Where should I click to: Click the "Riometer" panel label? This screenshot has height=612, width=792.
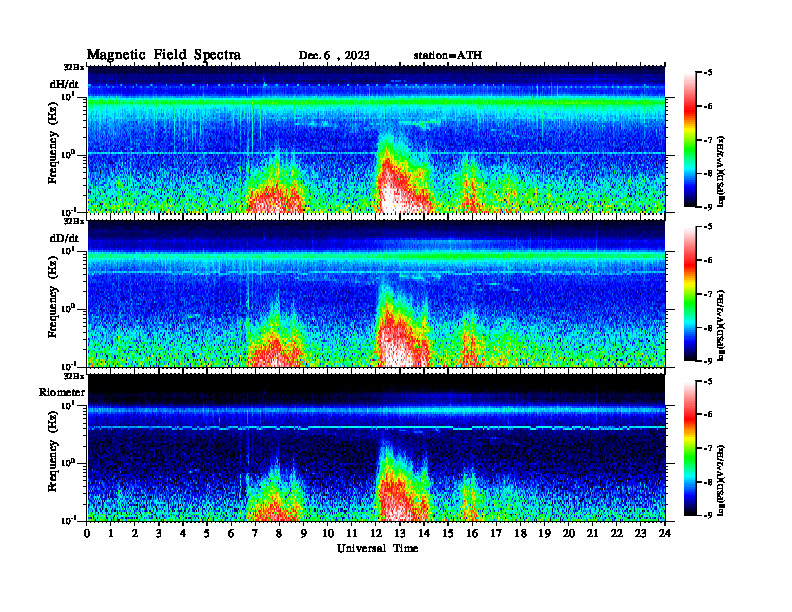[62, 392]
